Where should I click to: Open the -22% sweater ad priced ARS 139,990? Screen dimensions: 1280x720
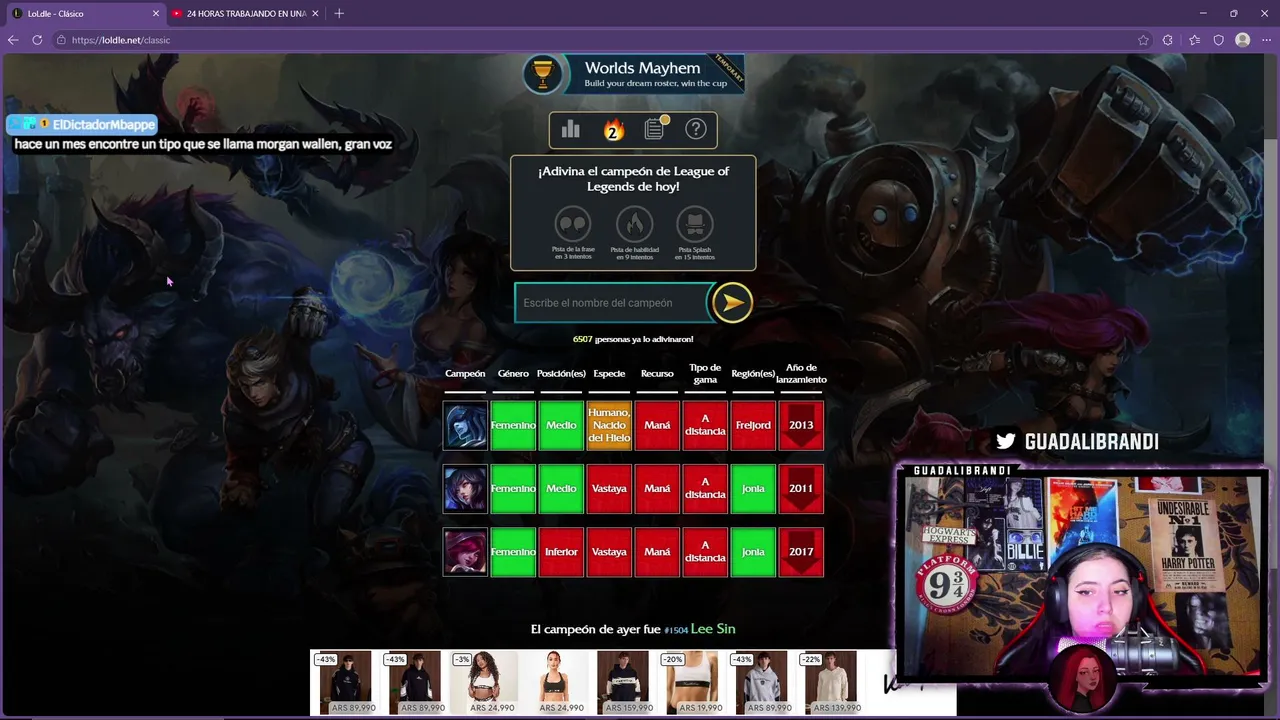[830, 683]
